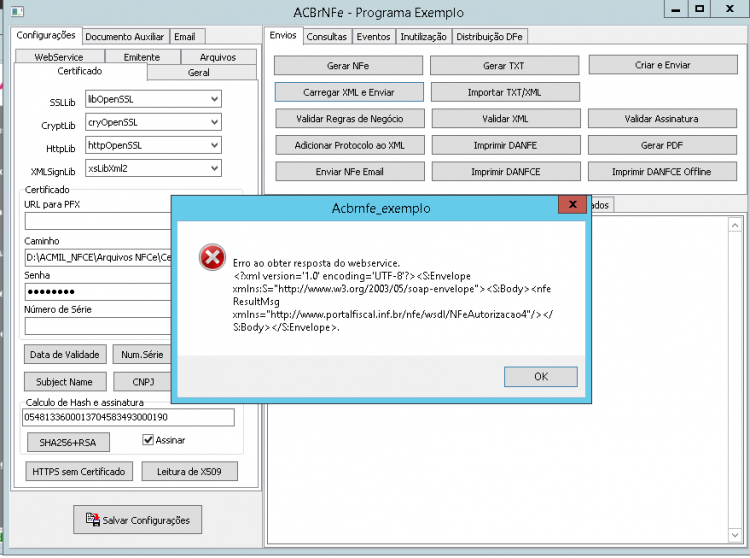Switch to the Envios tab
Image resolution: width=750 pixels, height=558 pixels.
(283, 35)
